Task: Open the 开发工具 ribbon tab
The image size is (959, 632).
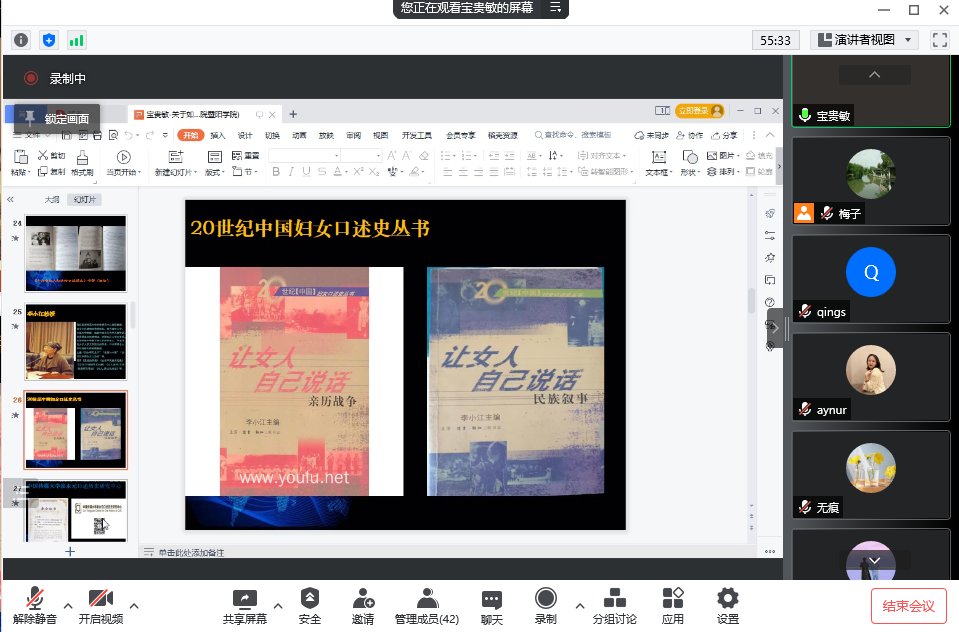Action: click(417, 135)
